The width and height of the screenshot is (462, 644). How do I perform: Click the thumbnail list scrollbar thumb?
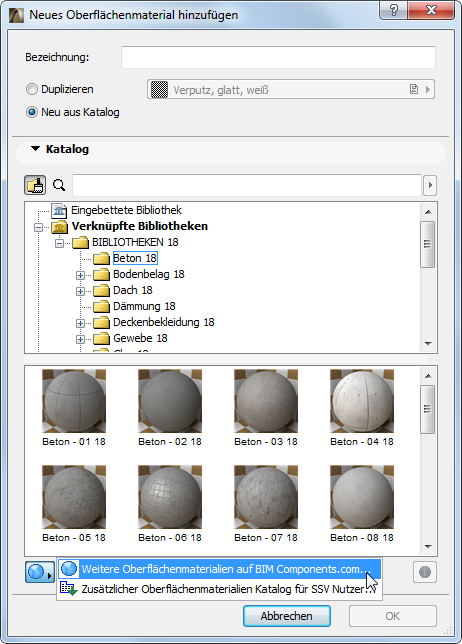[x=428, y=409]
